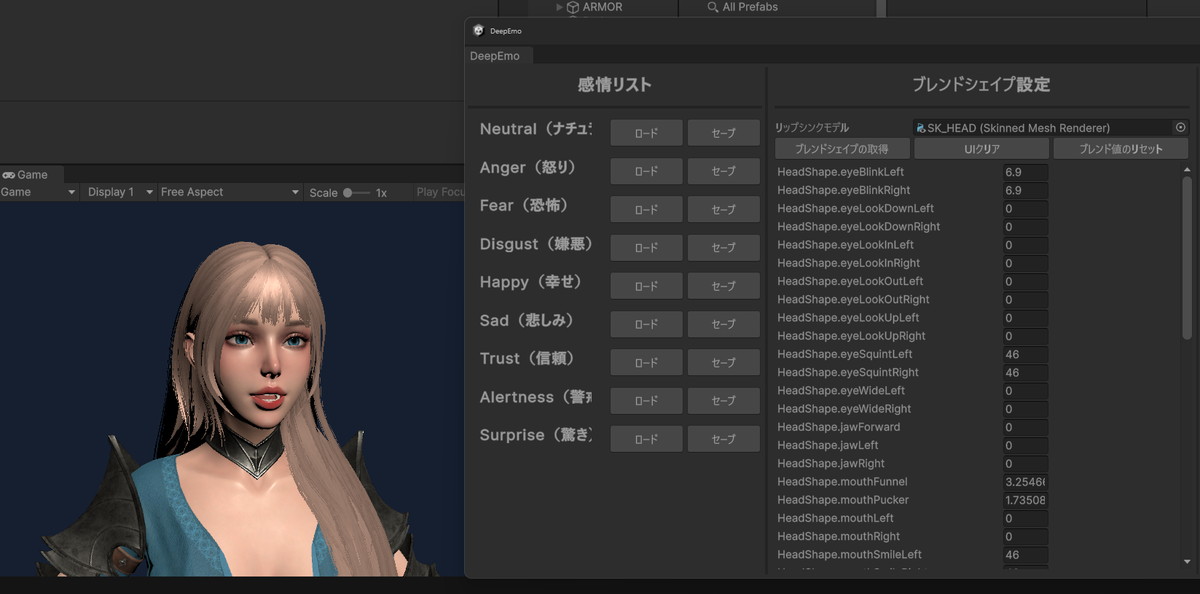The image size is (1200, 594).
Task: Load the Surprise emotion with ロード button
Action: (x=646, y=439)
